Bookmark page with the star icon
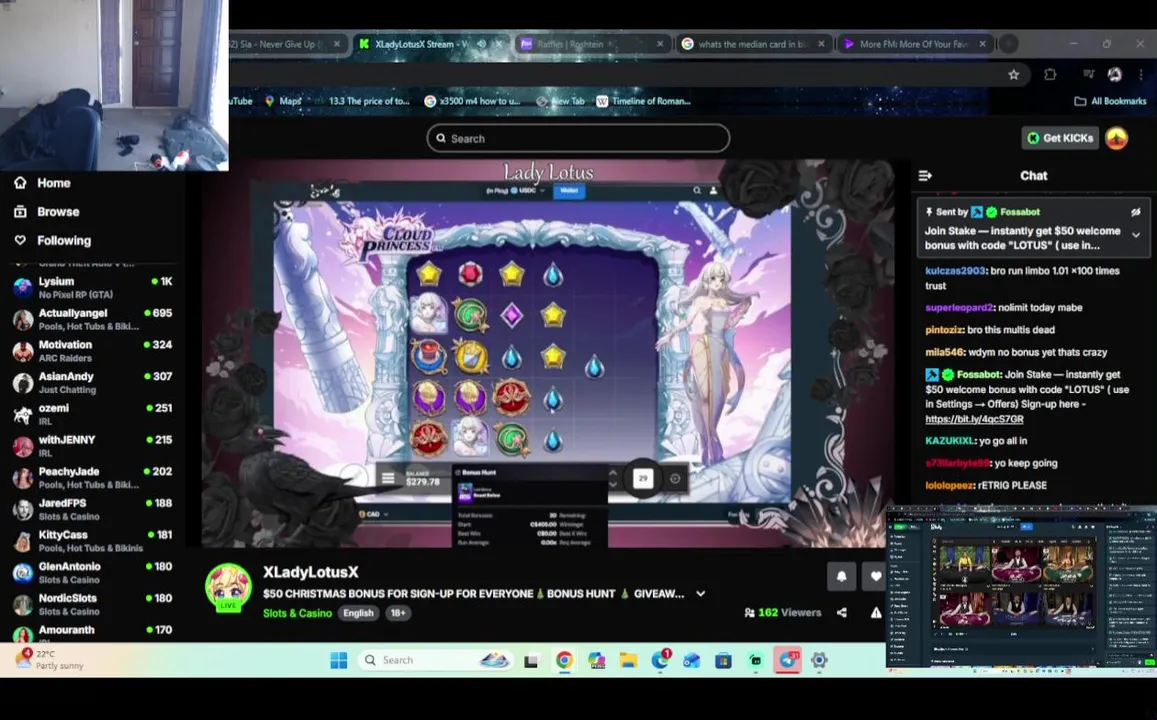 click(x=1014, y=74)
